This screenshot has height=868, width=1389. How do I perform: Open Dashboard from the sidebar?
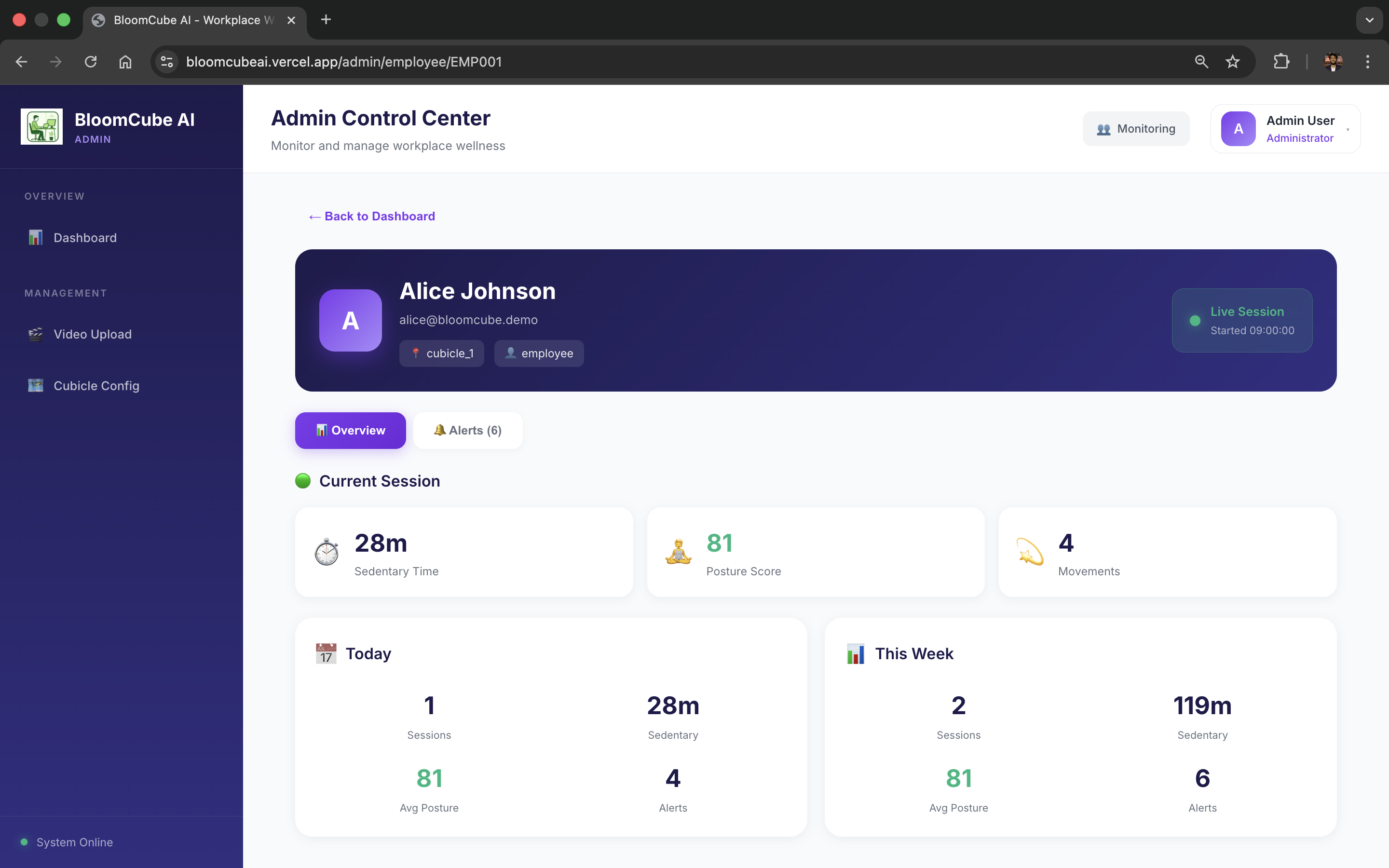point(85,238)
